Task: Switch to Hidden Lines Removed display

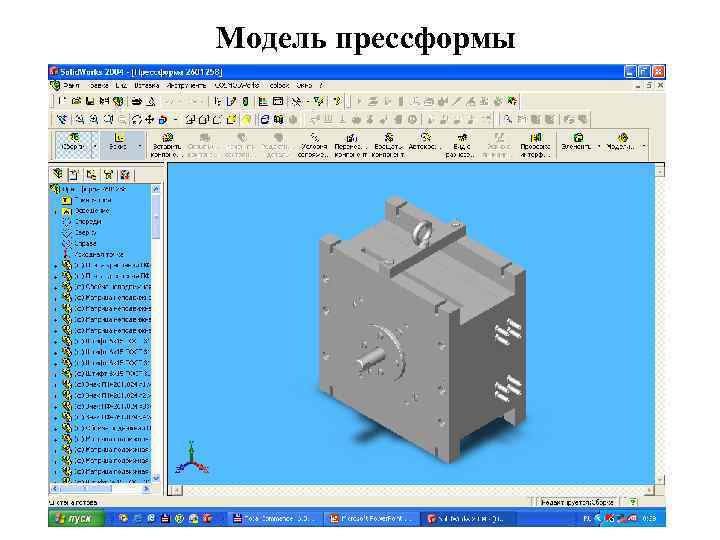Action: (x=217, y=120)
